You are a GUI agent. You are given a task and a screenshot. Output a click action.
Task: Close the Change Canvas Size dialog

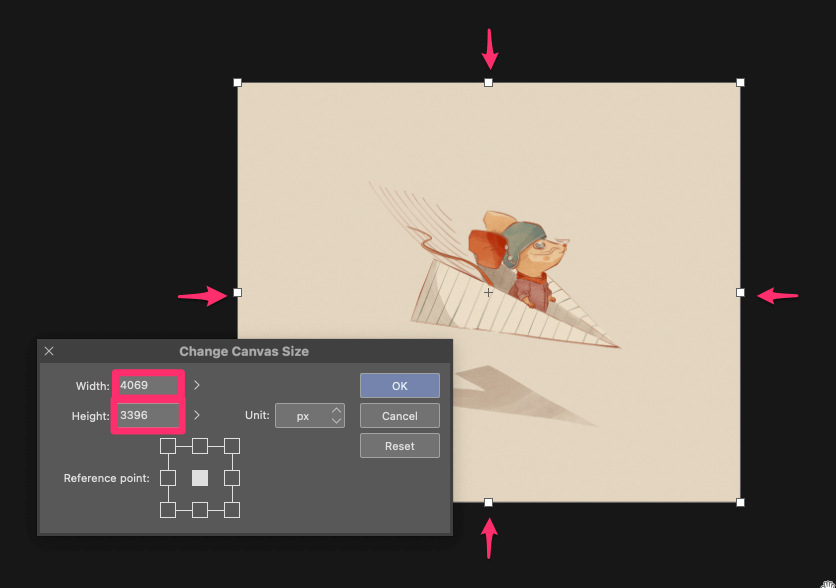(49, 351)
